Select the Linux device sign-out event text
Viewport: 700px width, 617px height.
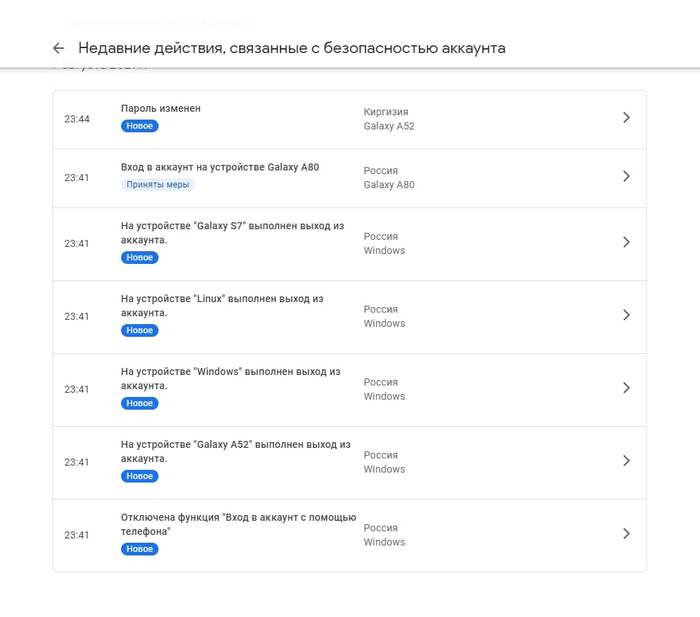(222, 306)
